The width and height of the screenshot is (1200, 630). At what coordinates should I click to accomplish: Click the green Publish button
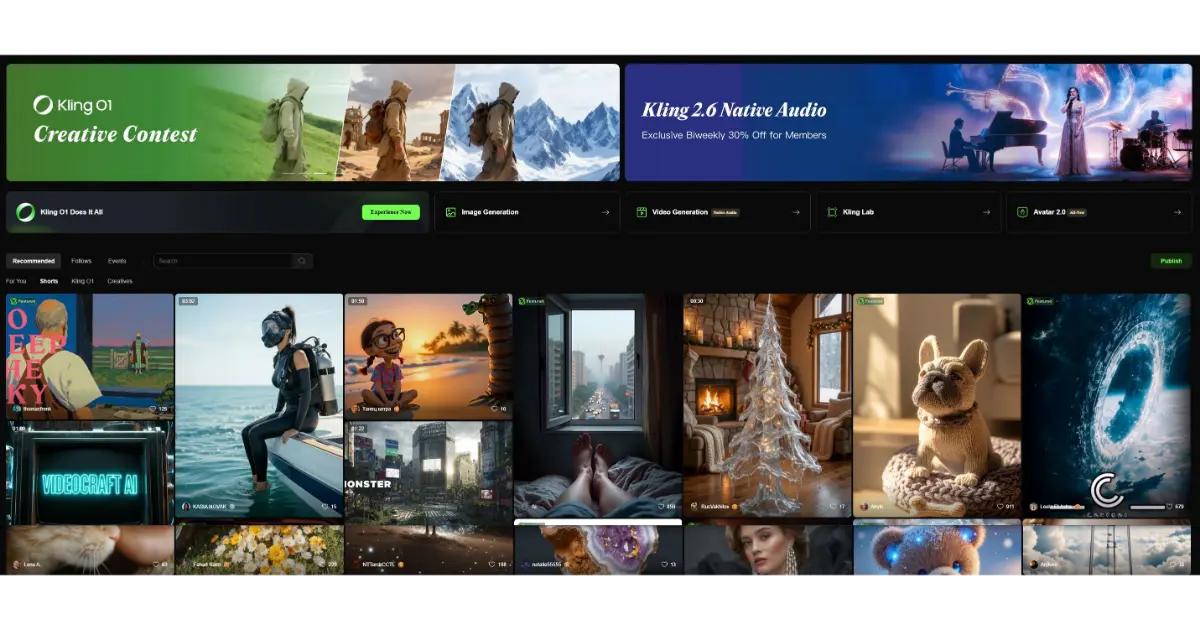(x=1171, y=261)
